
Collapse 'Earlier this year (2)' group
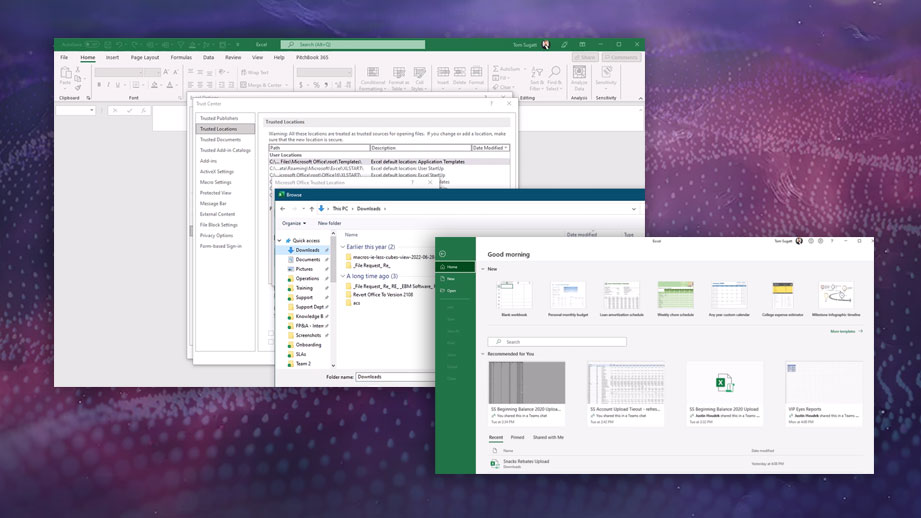pos(343,247)
